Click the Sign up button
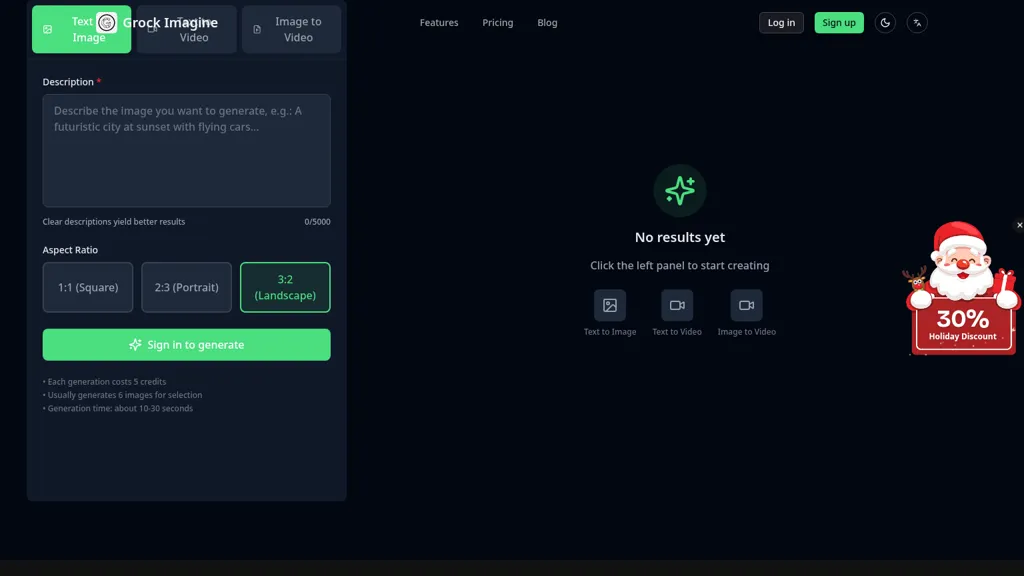The width and height of the screenshot is (1024, 576). coord(839,23)
